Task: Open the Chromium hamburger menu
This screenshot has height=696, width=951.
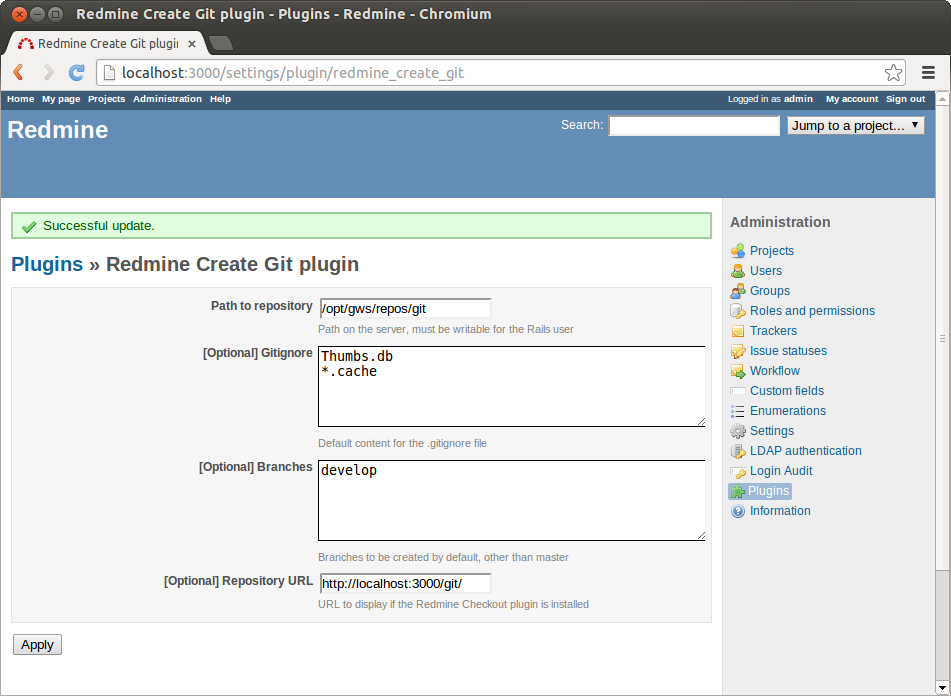Action: tap(928, 73)
